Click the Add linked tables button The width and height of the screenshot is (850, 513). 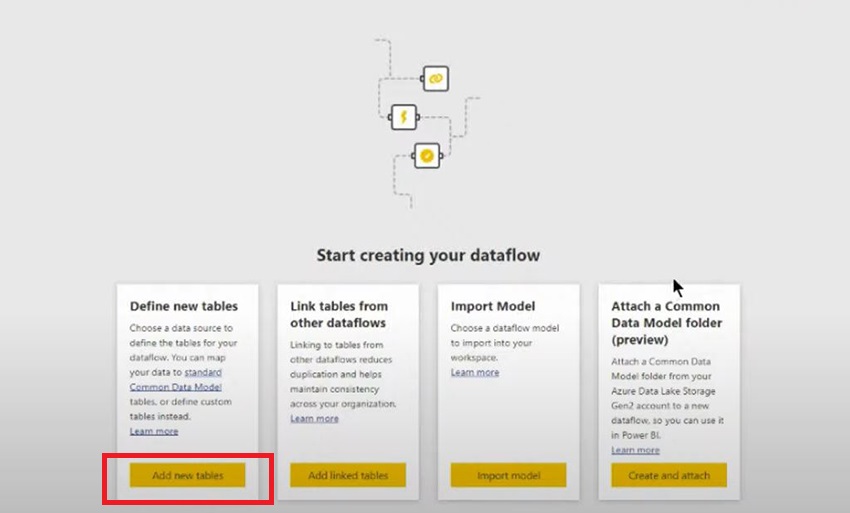(x=347, y=475)
